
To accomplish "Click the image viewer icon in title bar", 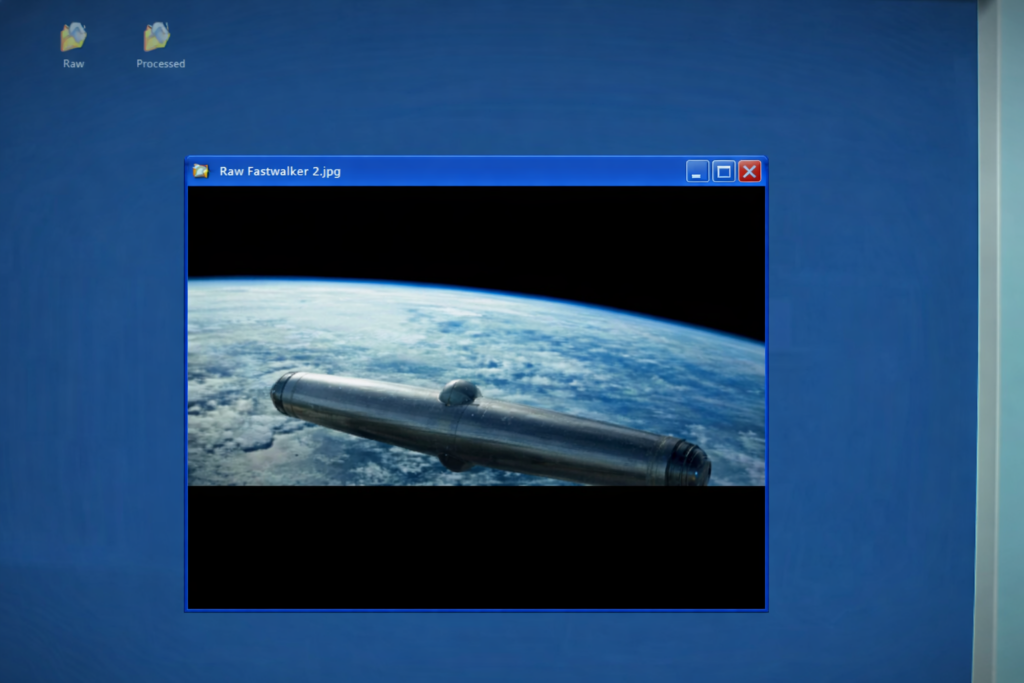I will tap(201, 171).
